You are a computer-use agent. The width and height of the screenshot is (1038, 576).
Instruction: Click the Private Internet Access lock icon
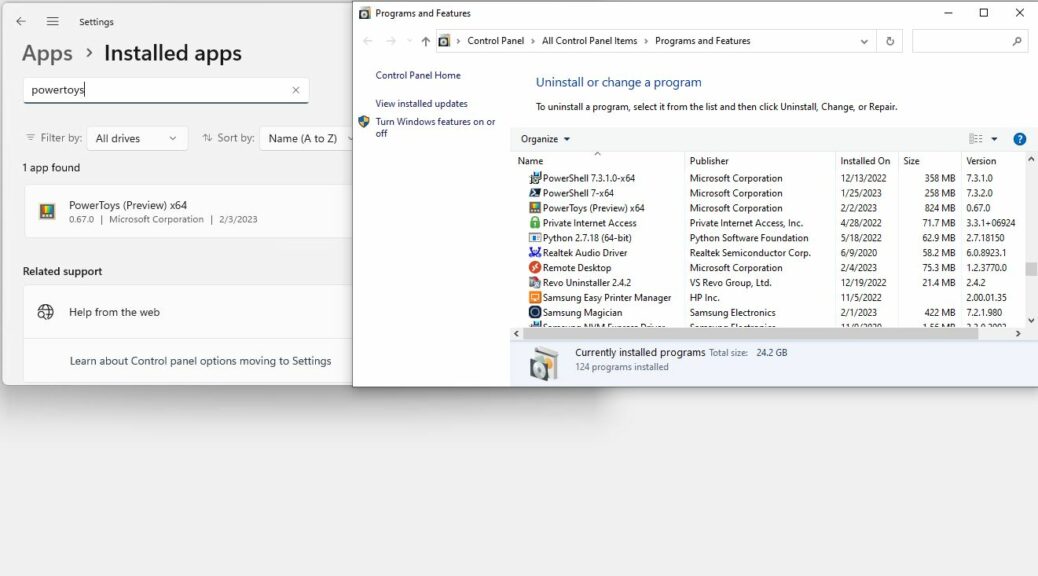(x=535, y=222)
